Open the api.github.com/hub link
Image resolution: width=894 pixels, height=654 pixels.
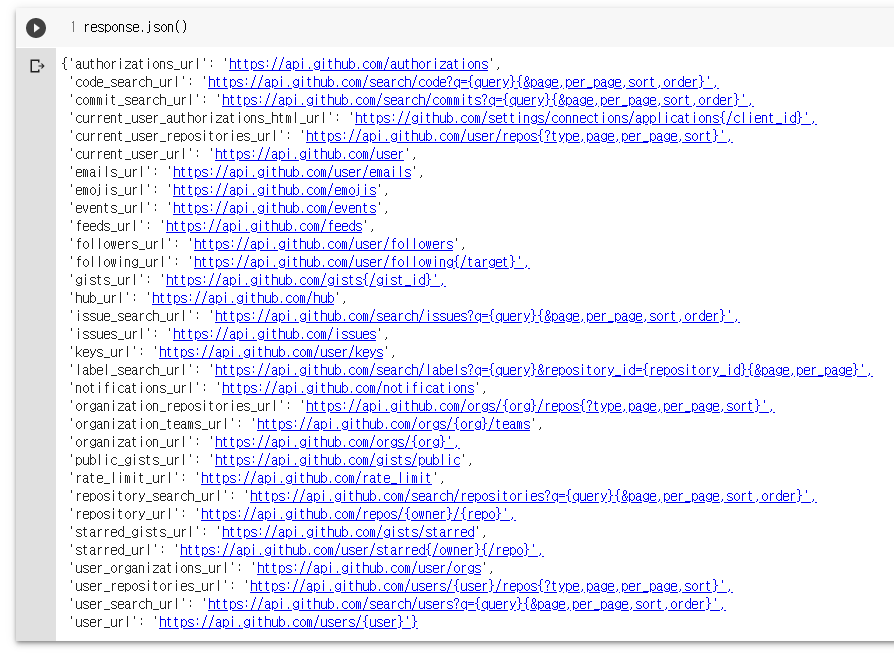point(243,298)
